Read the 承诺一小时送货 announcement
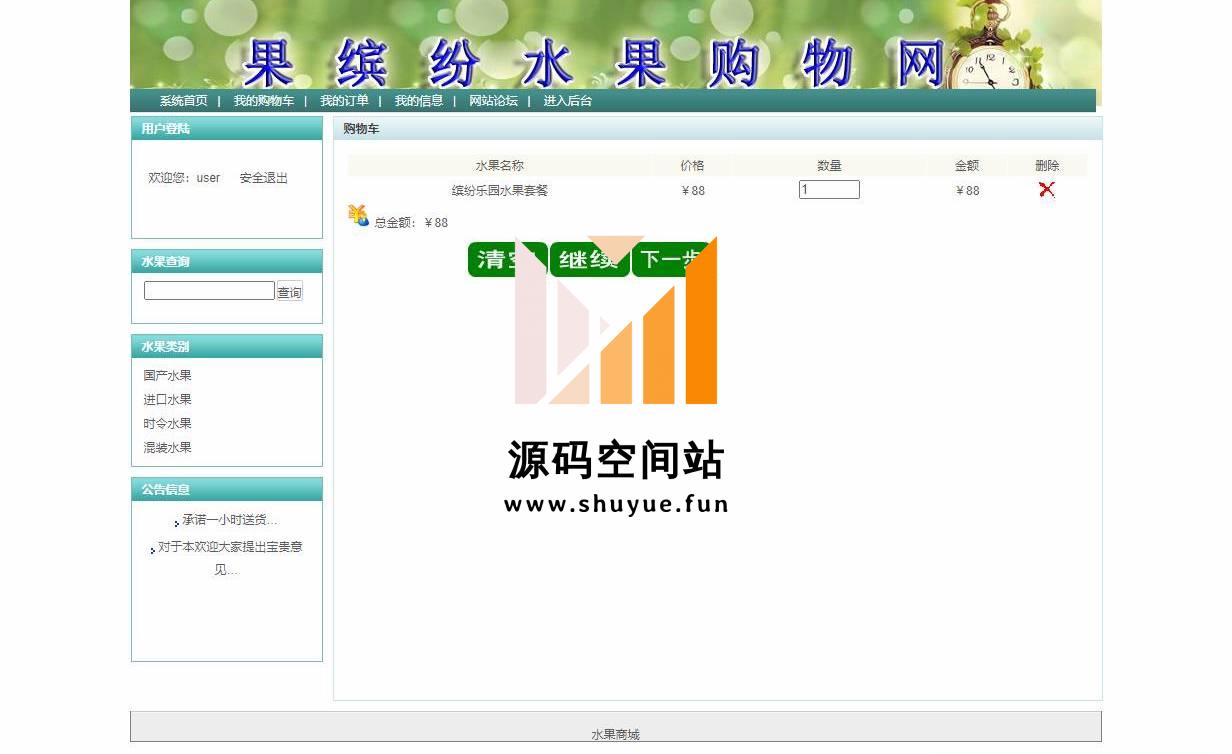 click(x=229, y=520)
